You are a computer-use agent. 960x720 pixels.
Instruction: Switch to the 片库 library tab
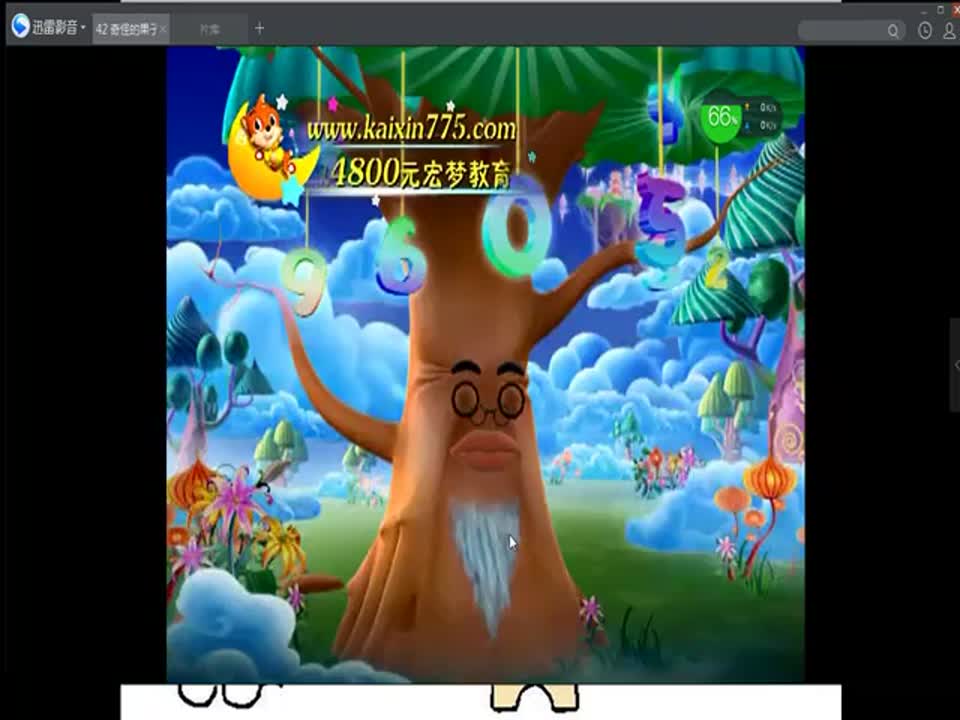tap(210, 29)
